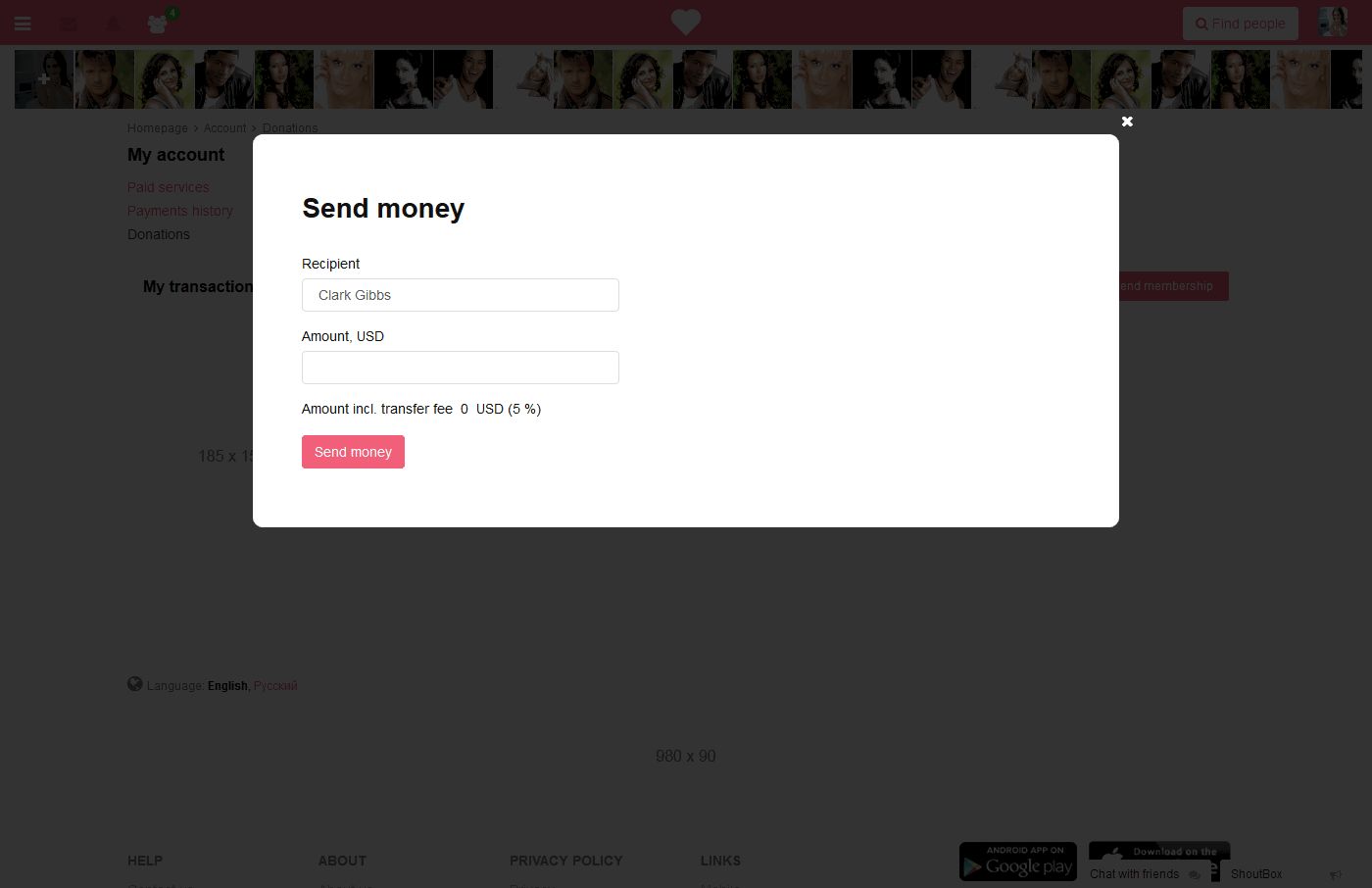This screenshot has width=1372, height=888.
Task: Open the ShoutBox megaphone icon
Action: click(x=1335, y=874)
